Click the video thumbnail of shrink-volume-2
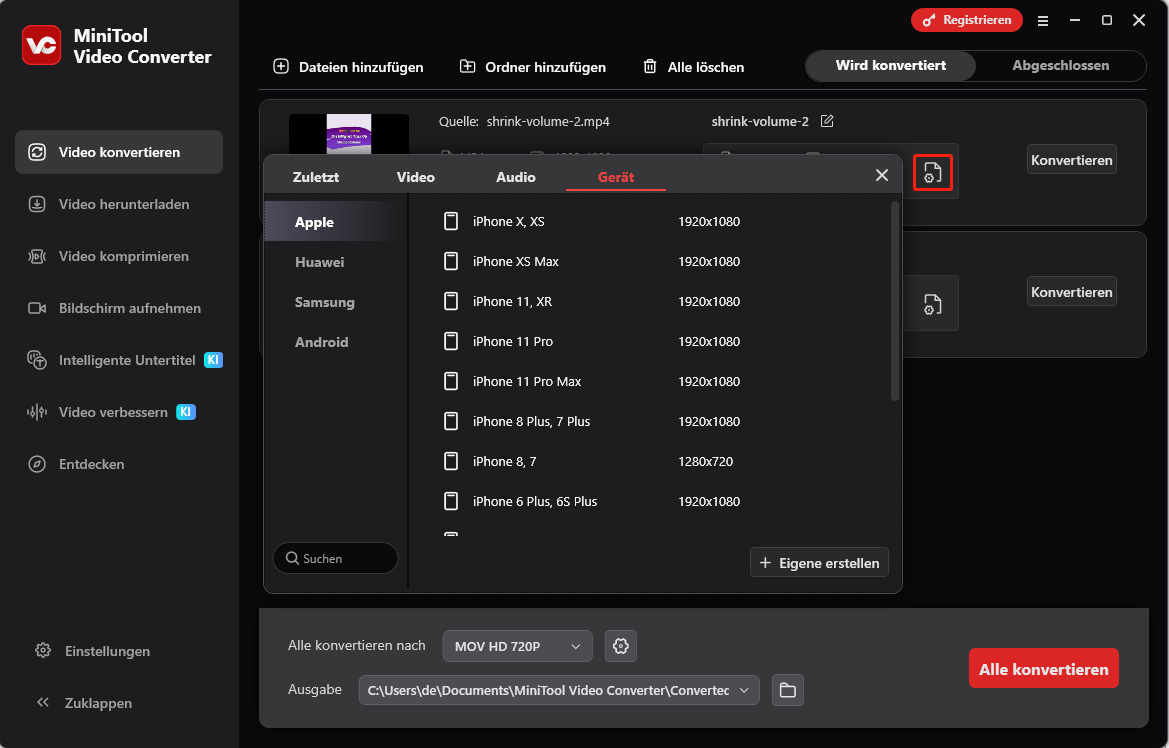 [x=349, y=134]
